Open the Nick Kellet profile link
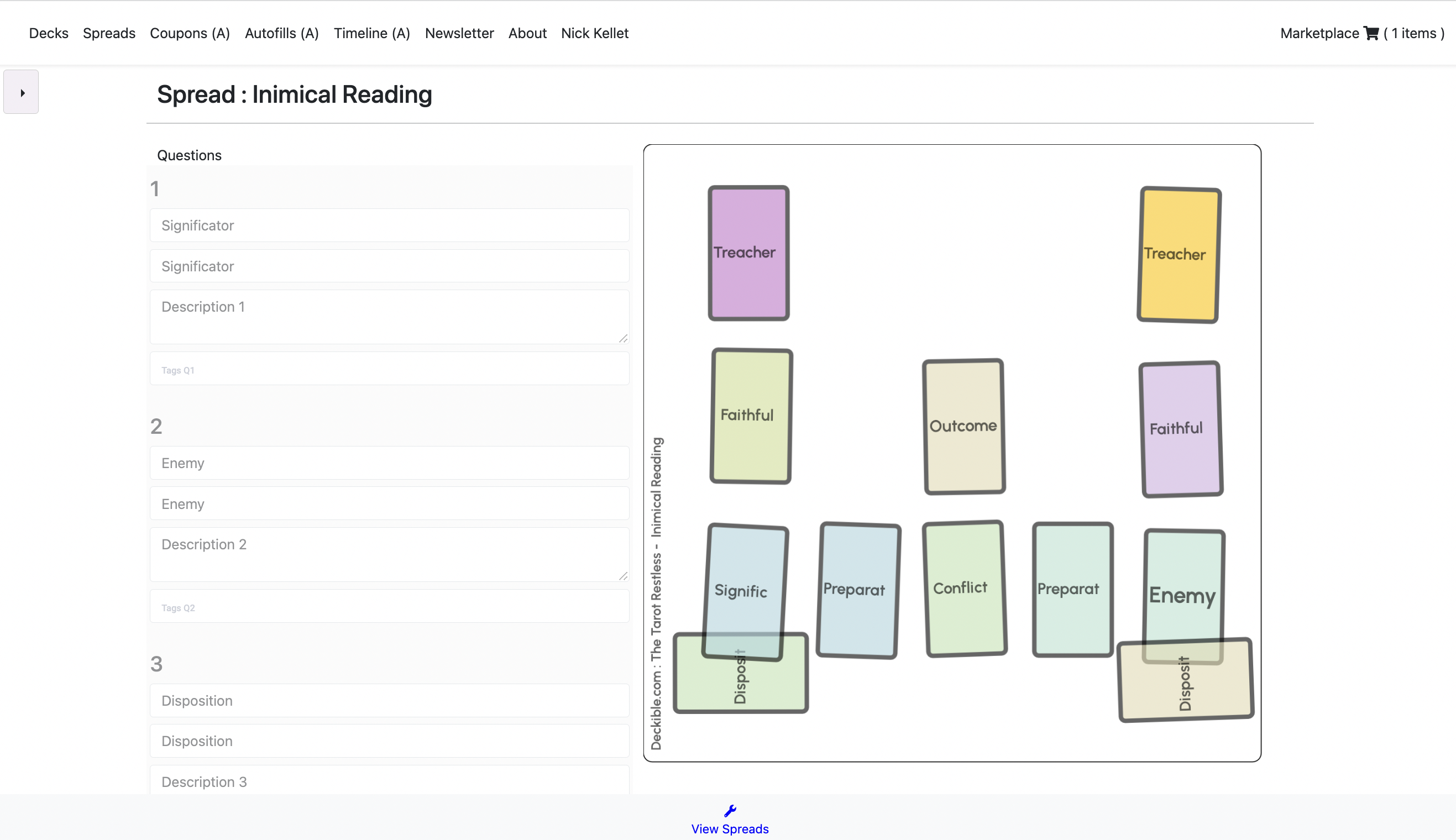Image resolution: width=1456 pixels, height=840 pixels. (x=594, y=34)
